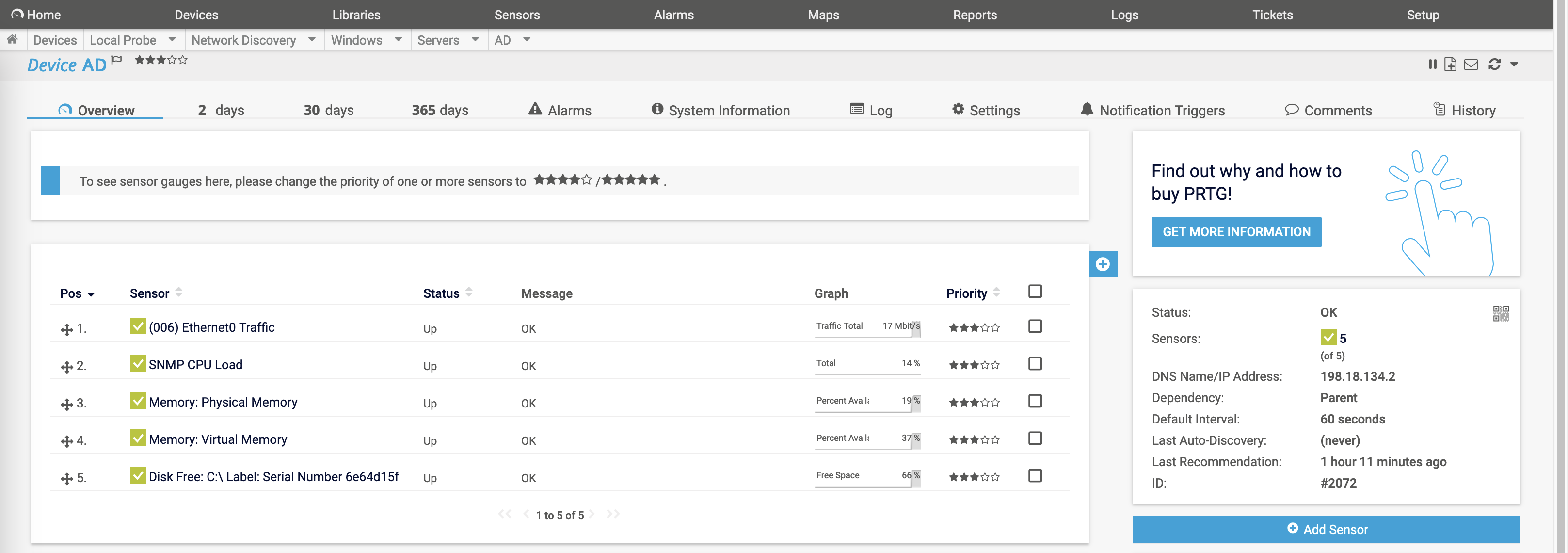Image resolution: width=1568 pixels, height=553 pixels.
Task: Click the flag icon next to Device AD
Action: tap(117, 60)
